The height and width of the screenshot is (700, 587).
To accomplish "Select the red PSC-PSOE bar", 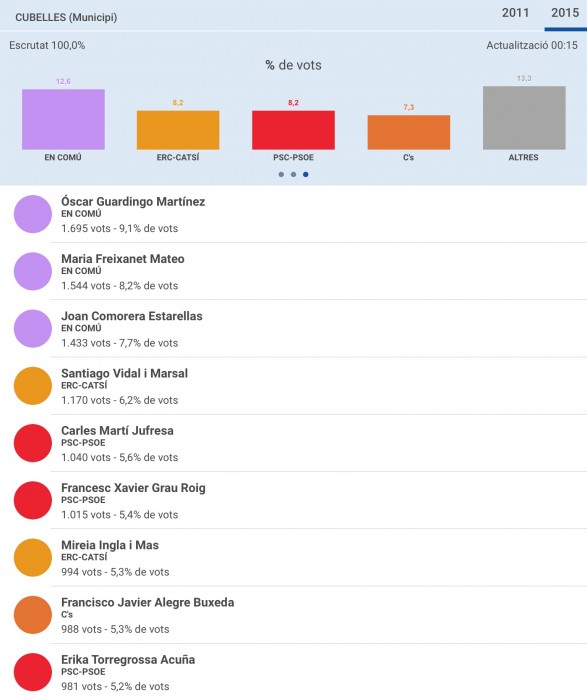I will [293, 130].
